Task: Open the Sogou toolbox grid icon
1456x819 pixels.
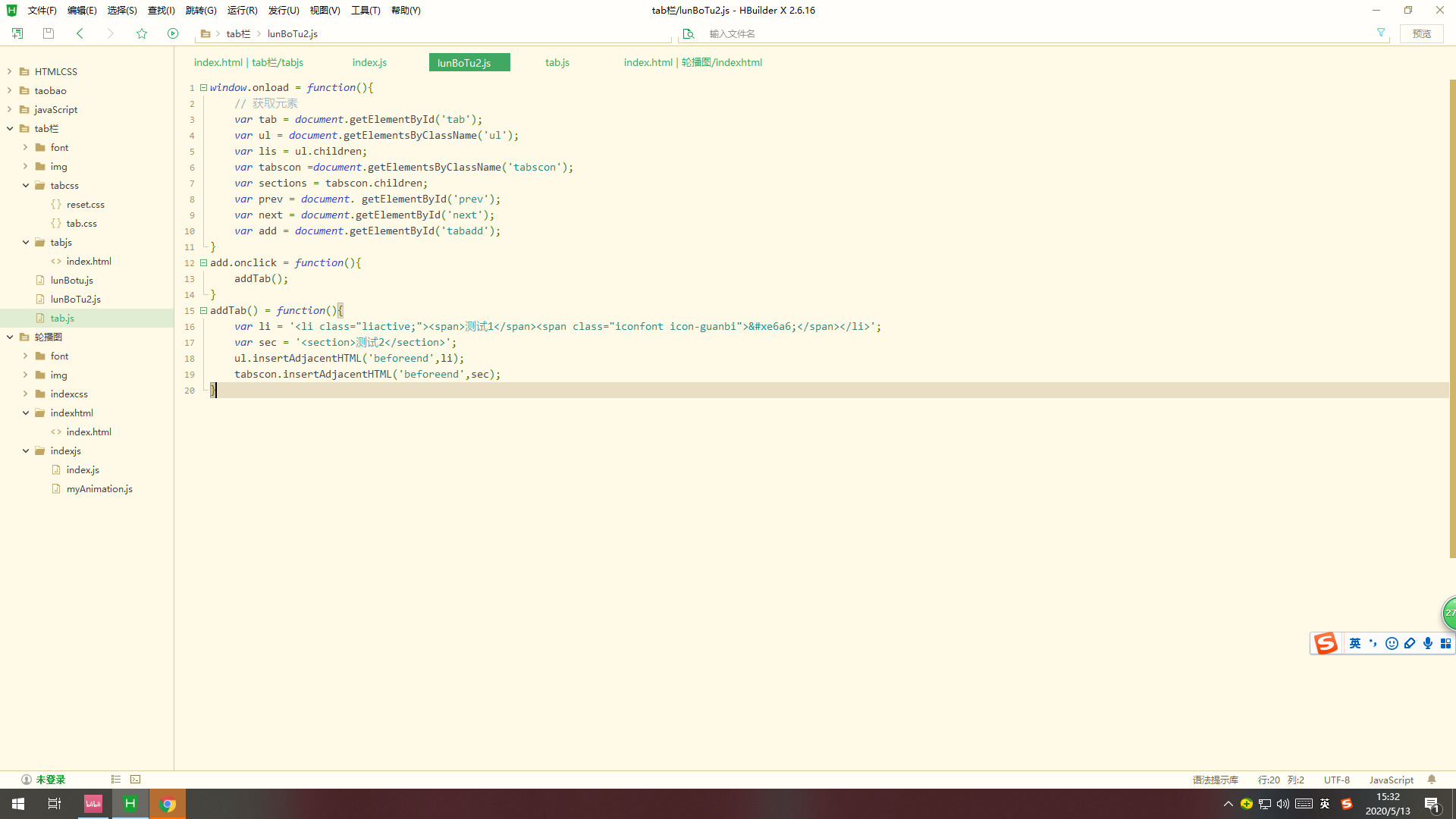Action: pos(1445,643)
